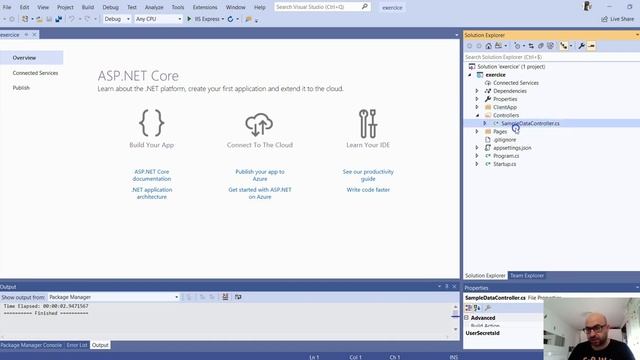Image resolution: width=640 pixels, height=360 pixels.
Task: Click the New Project toolbar icon
Action: 25,19
